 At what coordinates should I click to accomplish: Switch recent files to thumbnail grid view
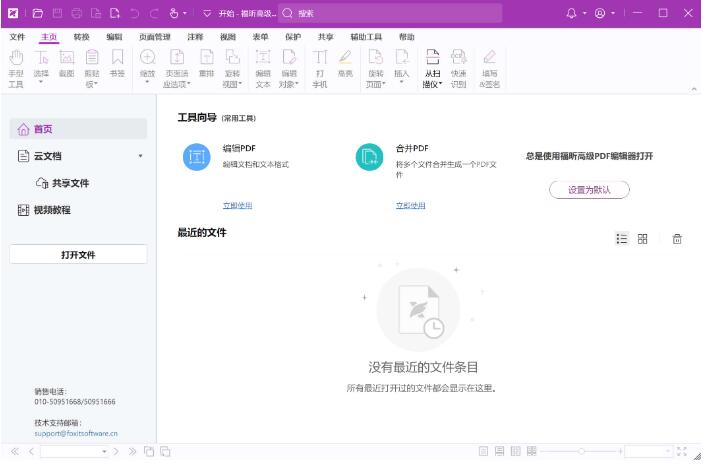[x=642, y=239]
